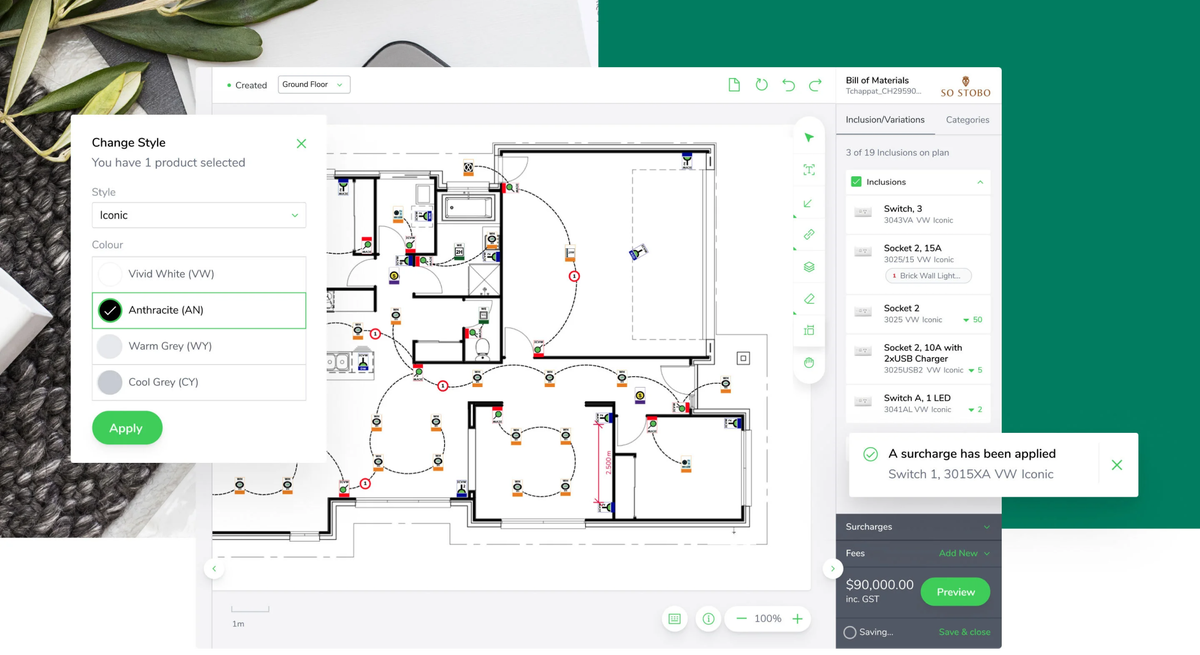This screenshot has height=655, width=1200.
Task: Click the Bill of Materials title
Action: coord(877,80)
